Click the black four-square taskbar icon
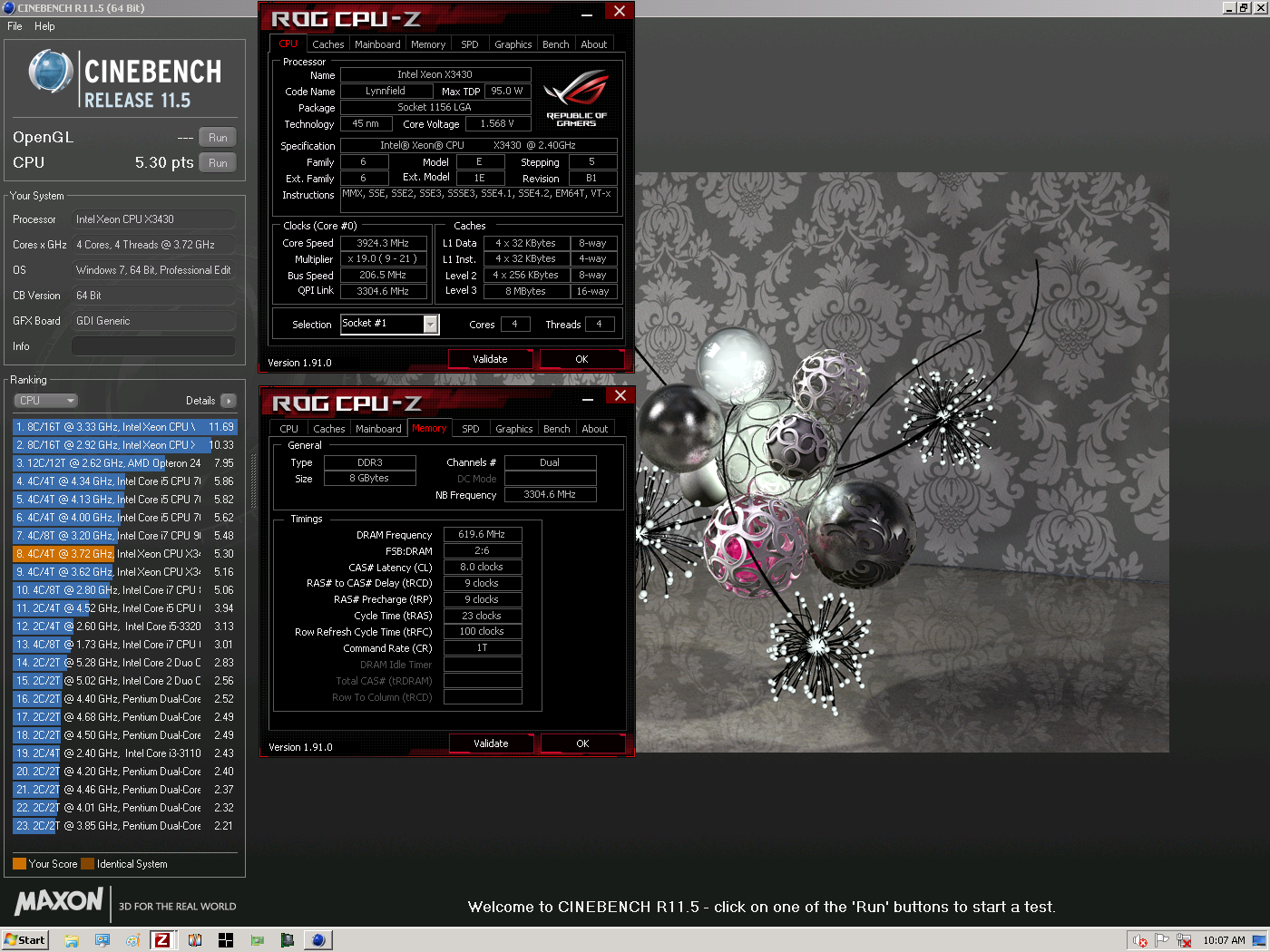Image resolution: width=1270 pixels, height=952 pixels. 226,940
